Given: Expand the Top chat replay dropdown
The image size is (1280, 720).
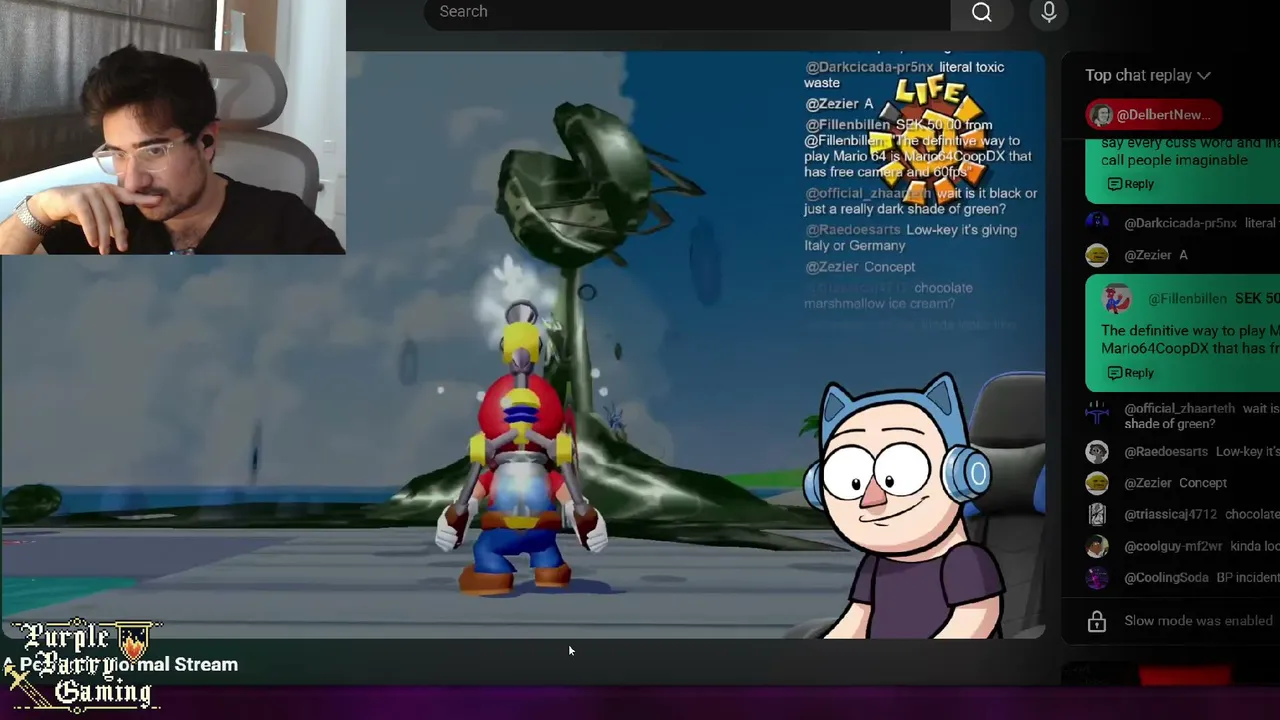Looking at the screenshot, I should click(x=1148, y=75).
